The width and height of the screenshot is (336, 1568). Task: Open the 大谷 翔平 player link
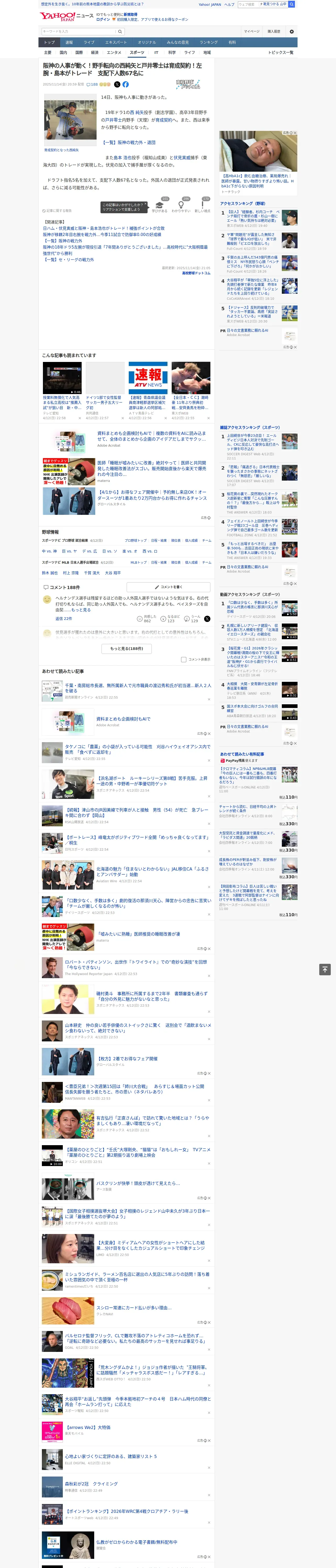point(113,573)
